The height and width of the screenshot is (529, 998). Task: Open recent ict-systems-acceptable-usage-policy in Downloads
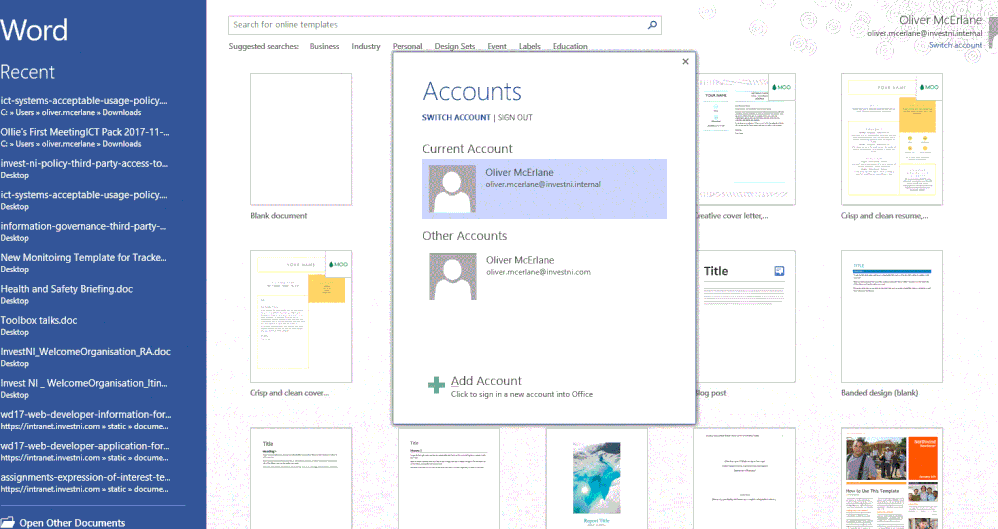coord(85,106)
